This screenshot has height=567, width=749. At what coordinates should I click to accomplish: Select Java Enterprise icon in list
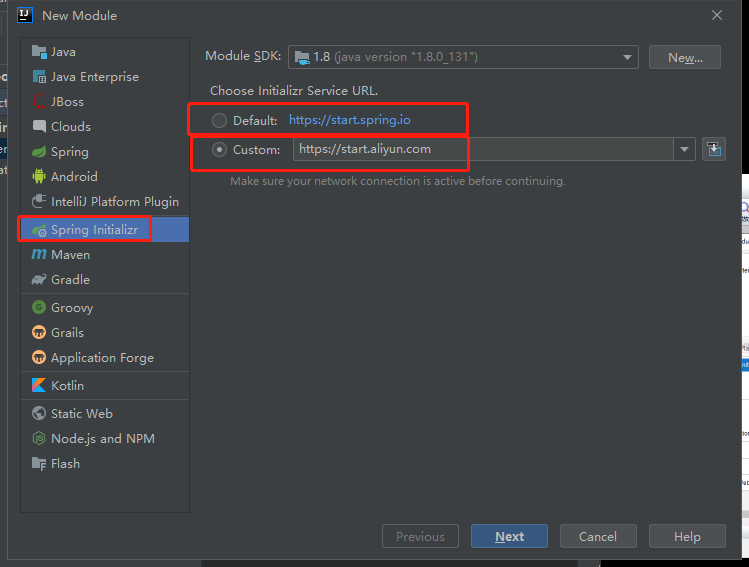pos(39,76)
